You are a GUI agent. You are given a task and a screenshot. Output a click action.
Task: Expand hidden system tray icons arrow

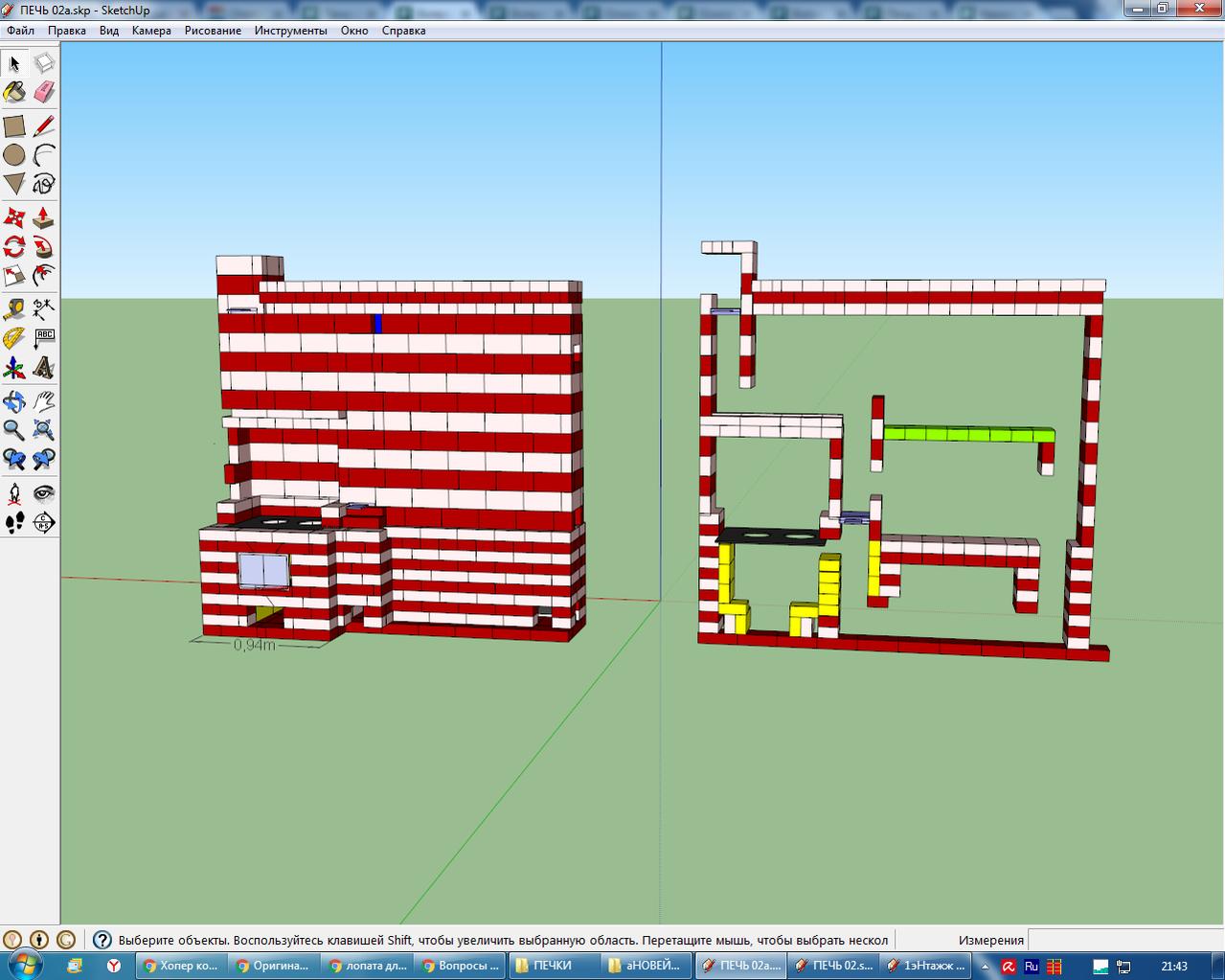coord(985,967)
